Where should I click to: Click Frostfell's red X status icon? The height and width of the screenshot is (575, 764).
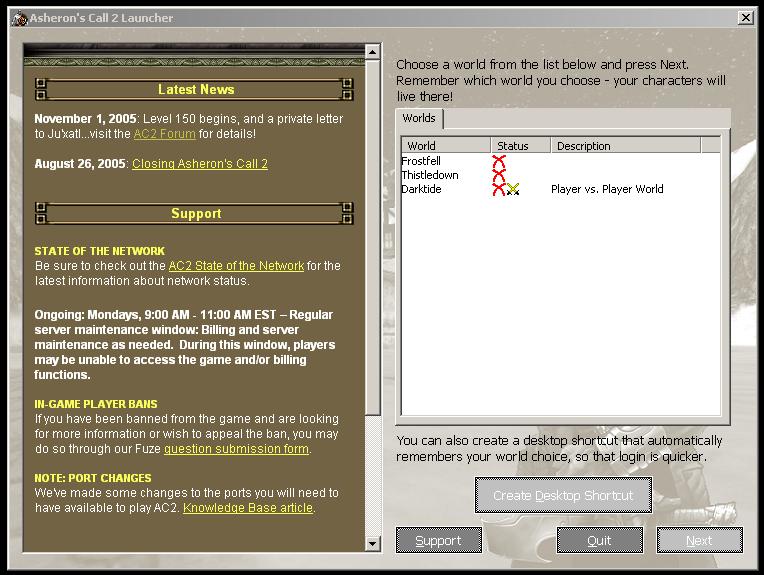click(499, 161)
